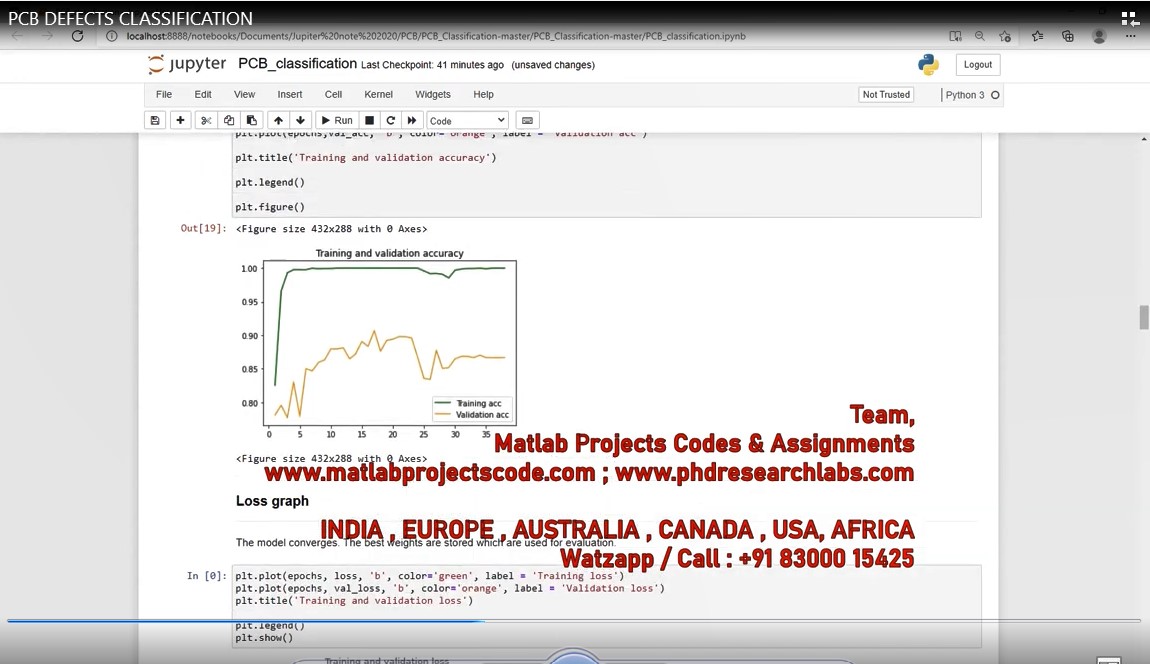The image size is (1150, 664).
Task: Paste cells below using the toolbar icon
Action: tap(252, 120)
